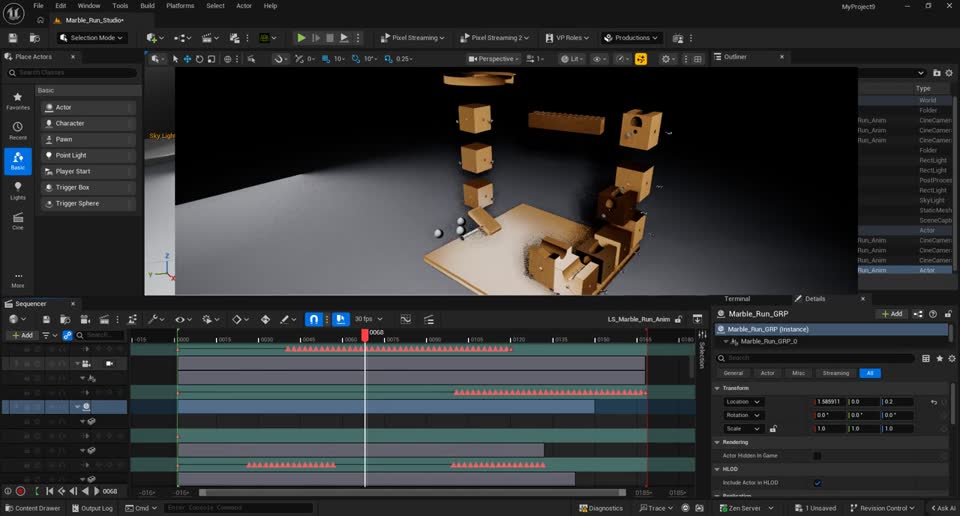Open Revision Control dropdown
This screenshot has height=516, width=960.
[882, 508]
